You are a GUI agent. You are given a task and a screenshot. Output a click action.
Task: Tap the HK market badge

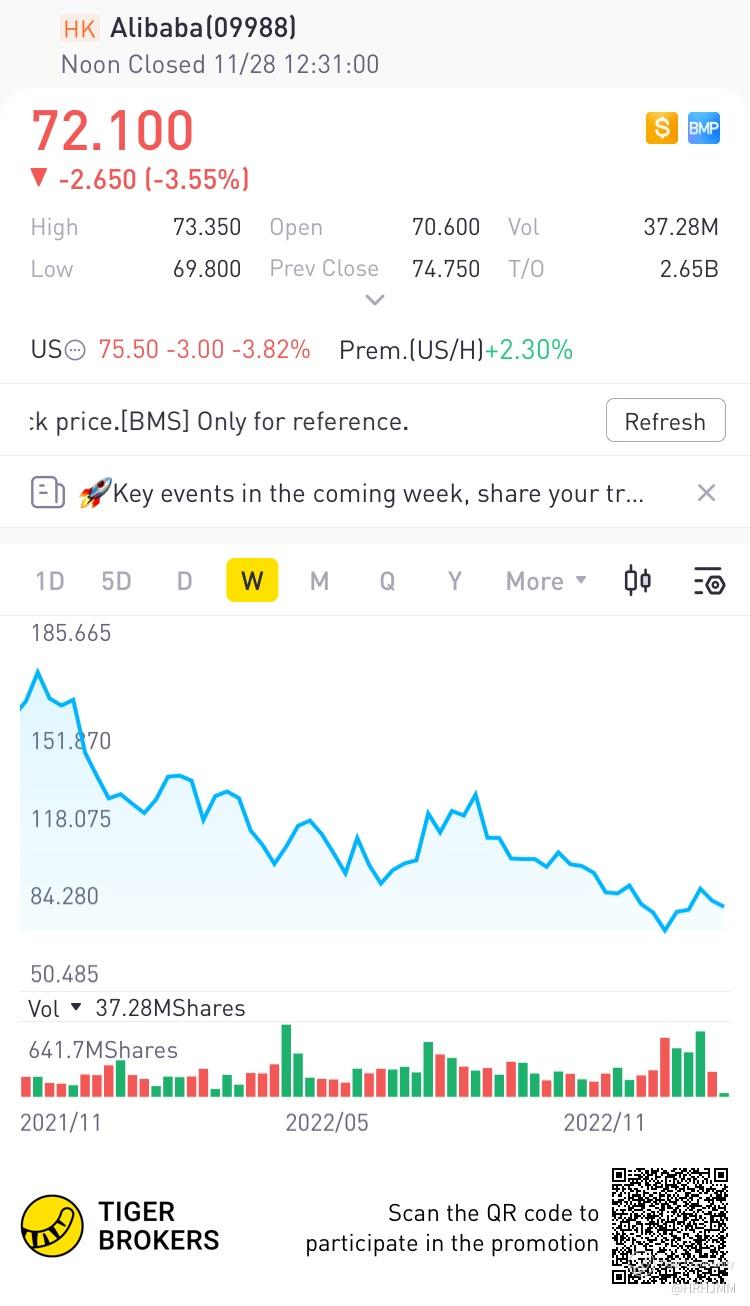click(x=79, y=28)
